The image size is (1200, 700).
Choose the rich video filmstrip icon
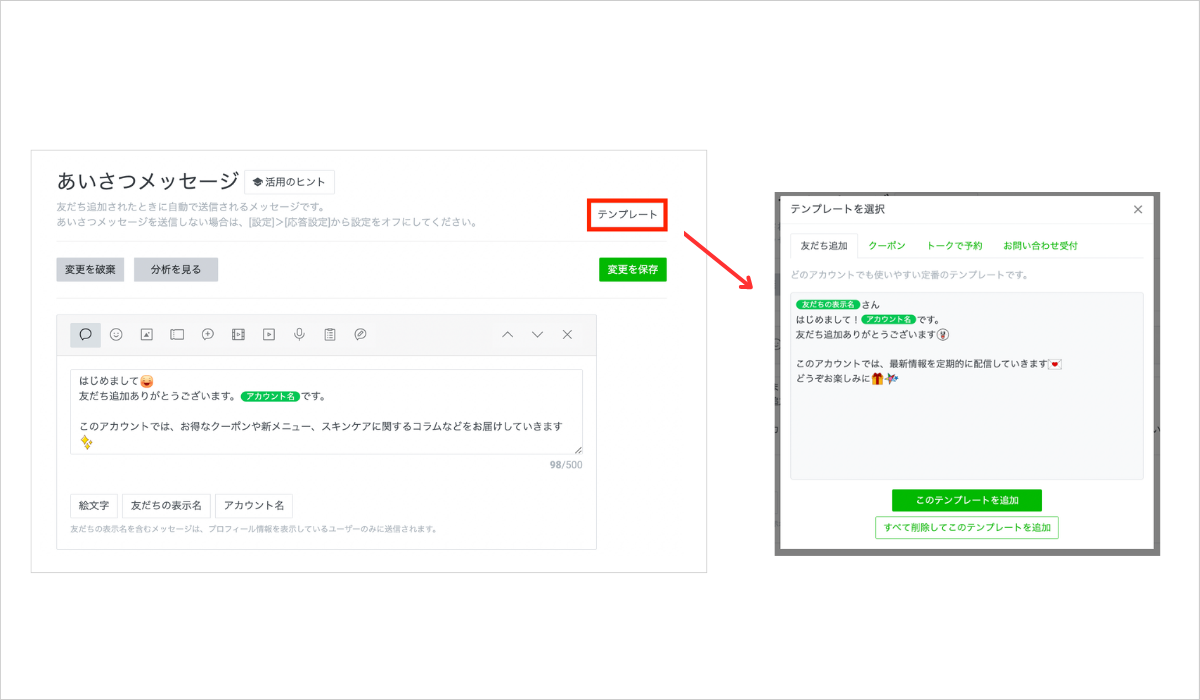pyautogui.click(x=238, y=335)
